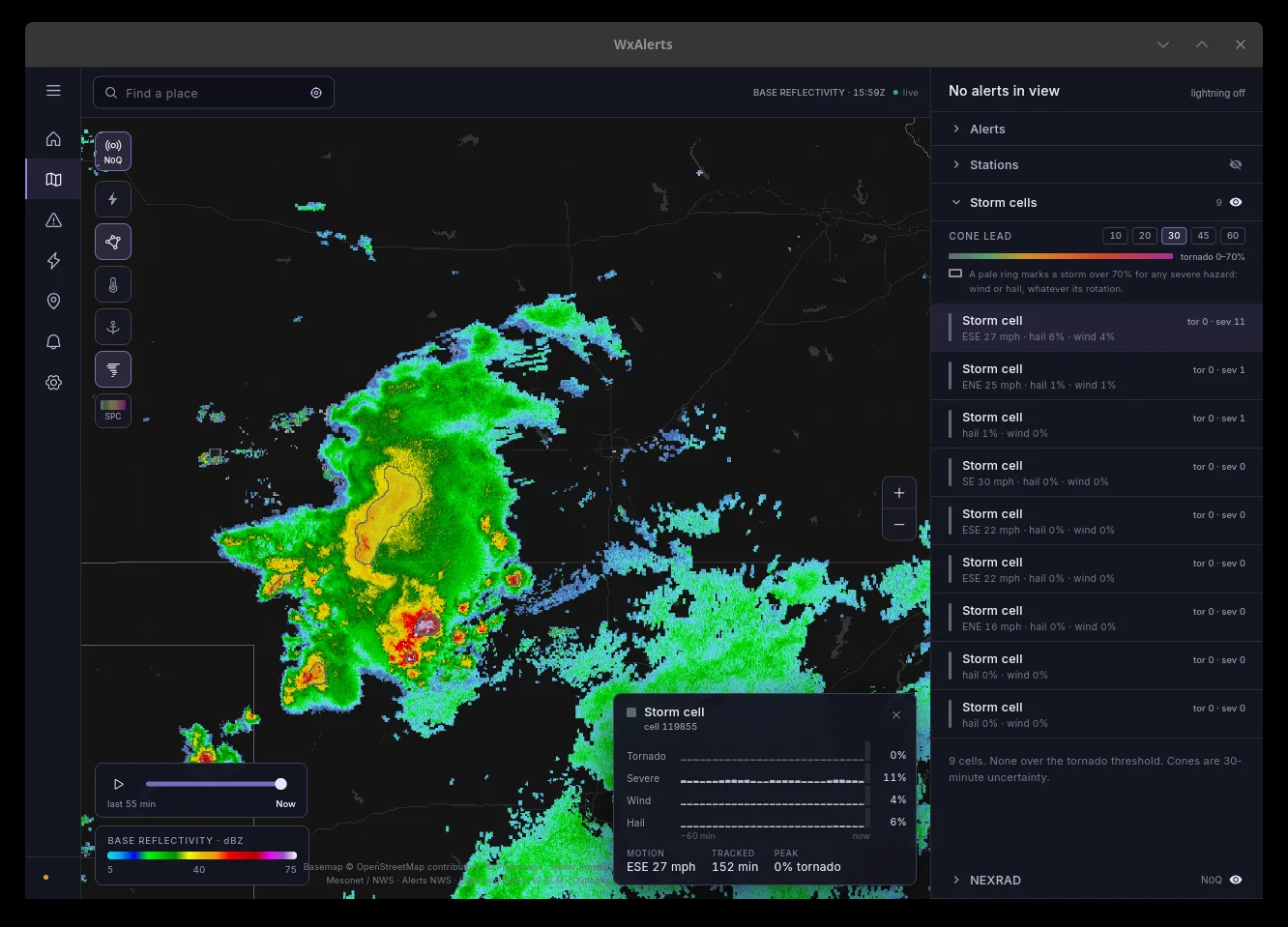Image resolution: width=1288 pixels, height=927 pixels.
Task: Toggle the temperature stations map layer
Action: [113, 284]
